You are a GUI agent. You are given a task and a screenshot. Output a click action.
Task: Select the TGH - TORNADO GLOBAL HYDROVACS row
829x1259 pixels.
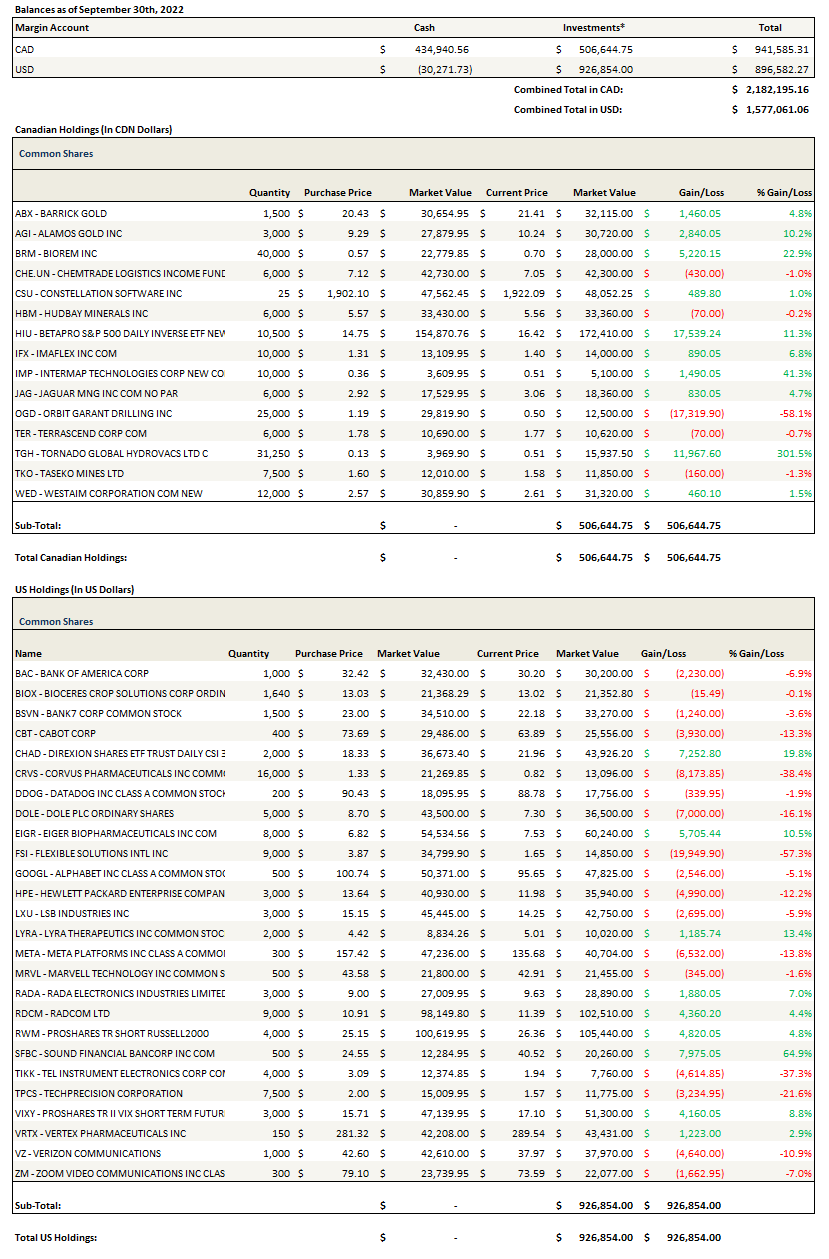click(x=111, y=453)
